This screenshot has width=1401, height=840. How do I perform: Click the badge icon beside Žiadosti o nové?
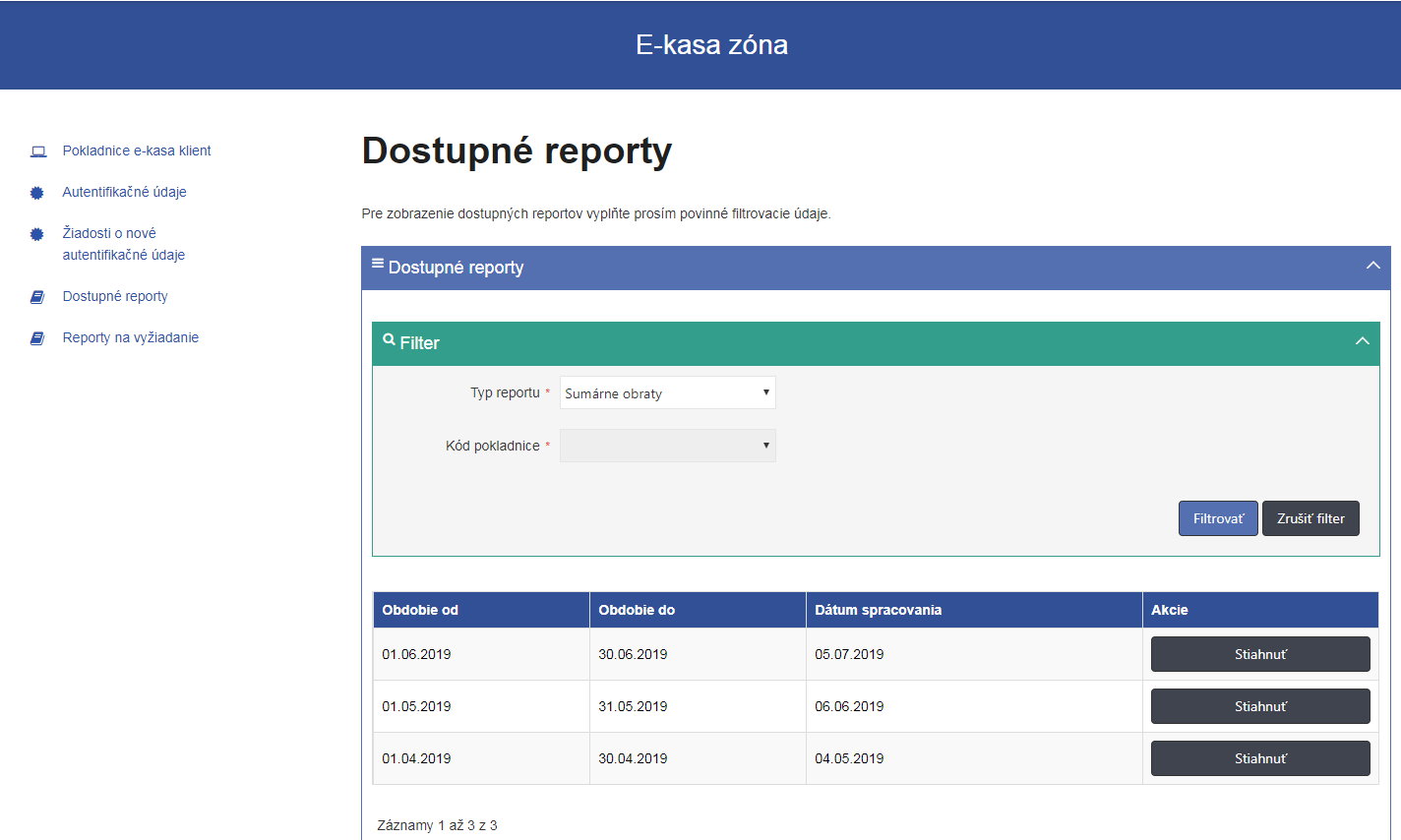pos(37,234)
